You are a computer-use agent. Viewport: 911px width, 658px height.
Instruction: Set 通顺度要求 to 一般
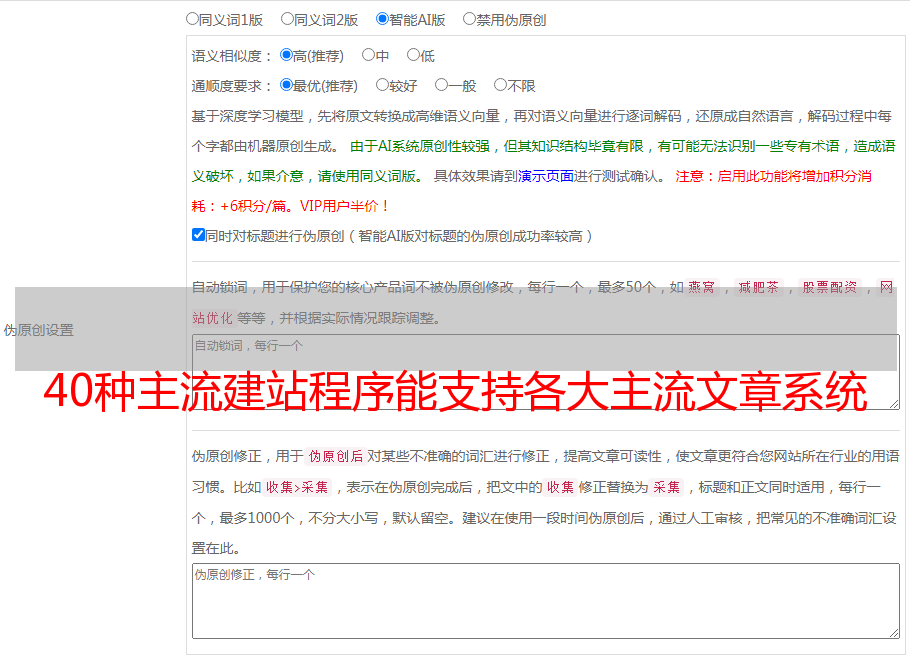441,85
